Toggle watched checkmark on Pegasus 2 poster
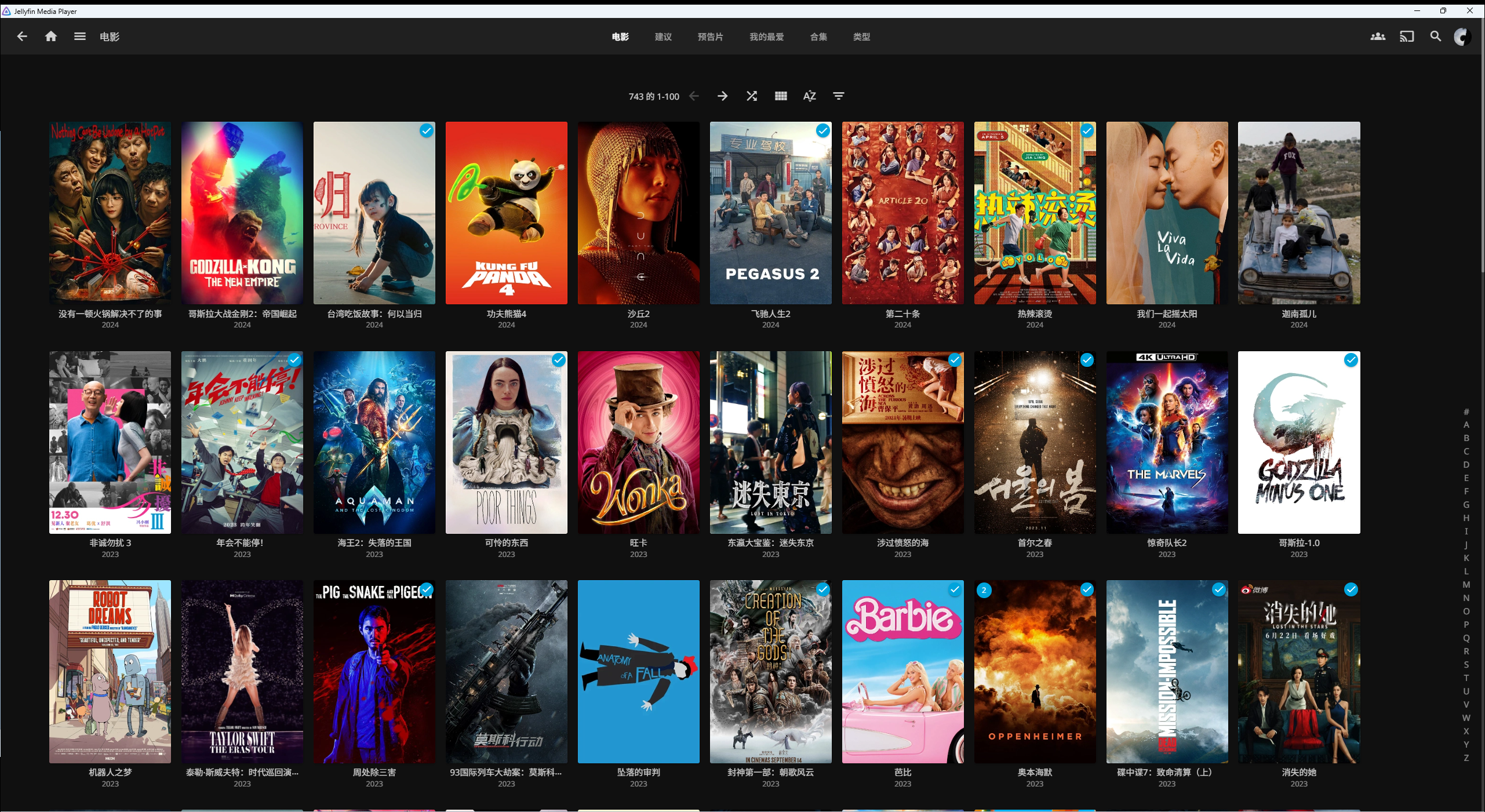Screen dimensions: 1485x812 point(822,131)
